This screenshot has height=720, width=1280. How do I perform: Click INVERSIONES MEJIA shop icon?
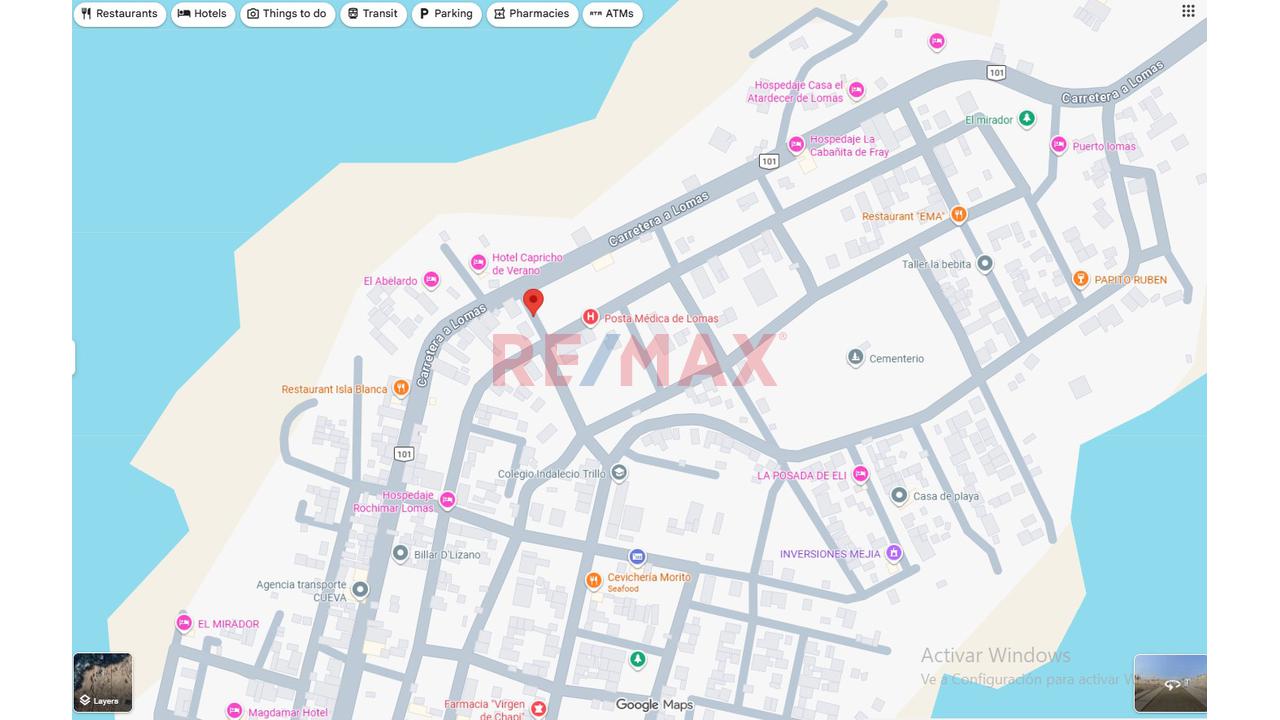click(894, 553)
